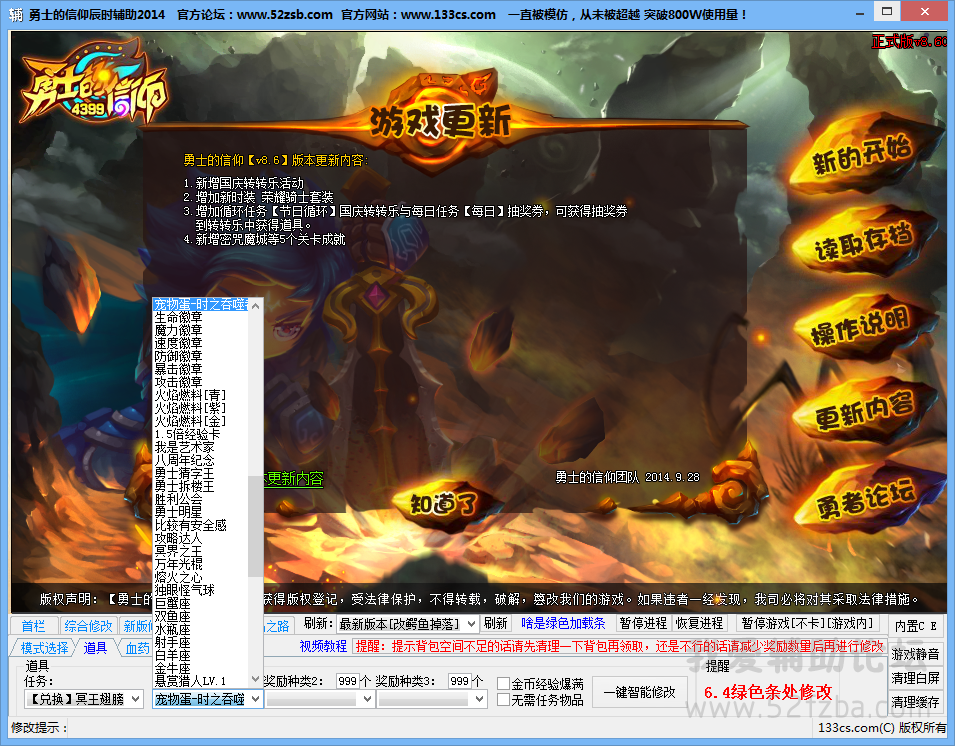Click app icon in title bar

(x=16, y=14)
